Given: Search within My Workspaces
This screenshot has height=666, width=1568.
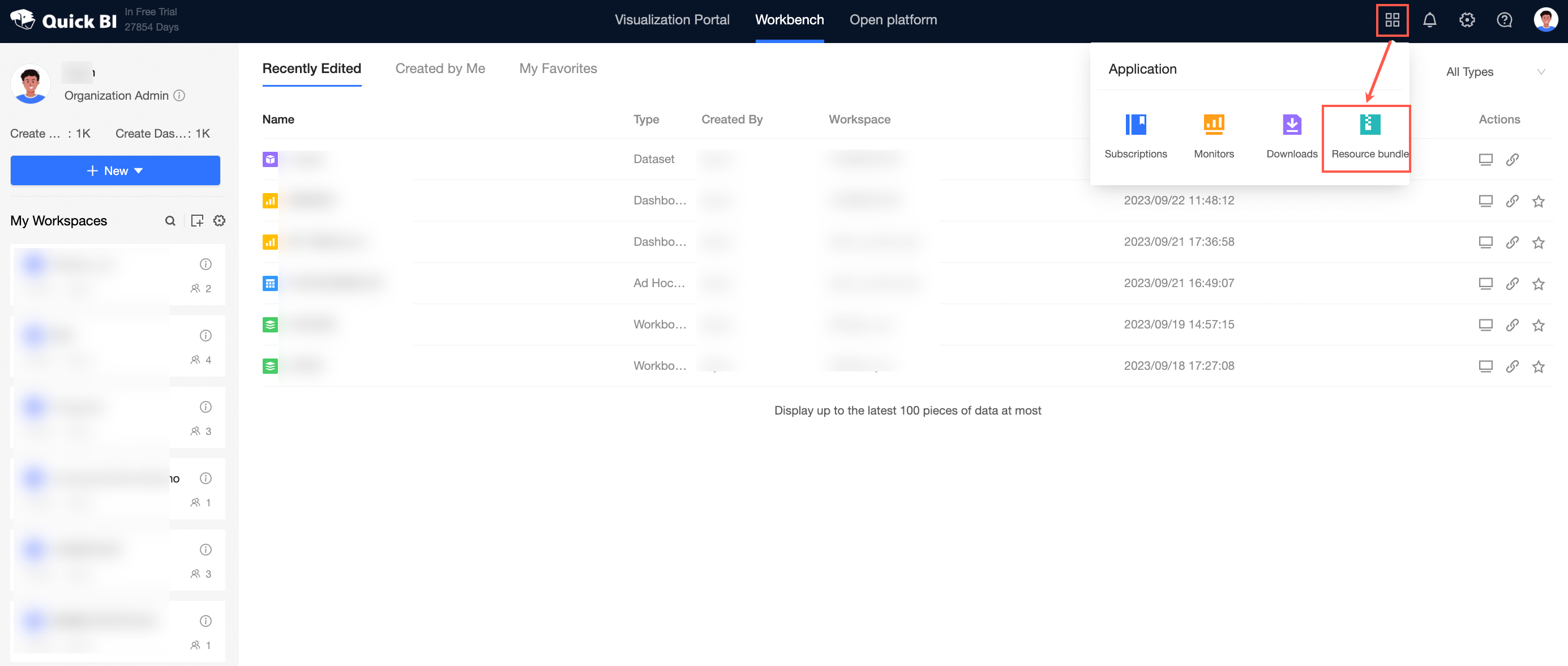Looking at the screenshot, I should [x=170, y=220].
